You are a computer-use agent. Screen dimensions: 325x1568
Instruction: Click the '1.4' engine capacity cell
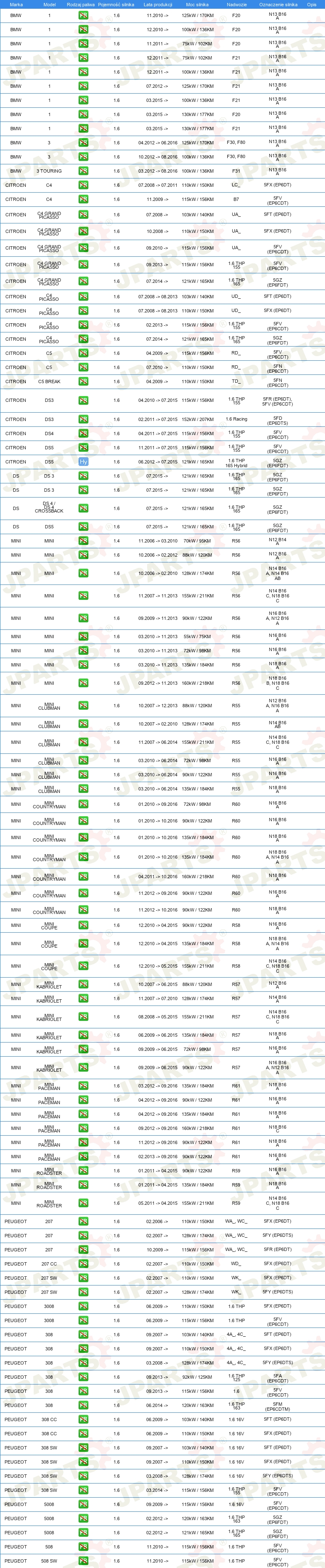(x=117, y=541)
